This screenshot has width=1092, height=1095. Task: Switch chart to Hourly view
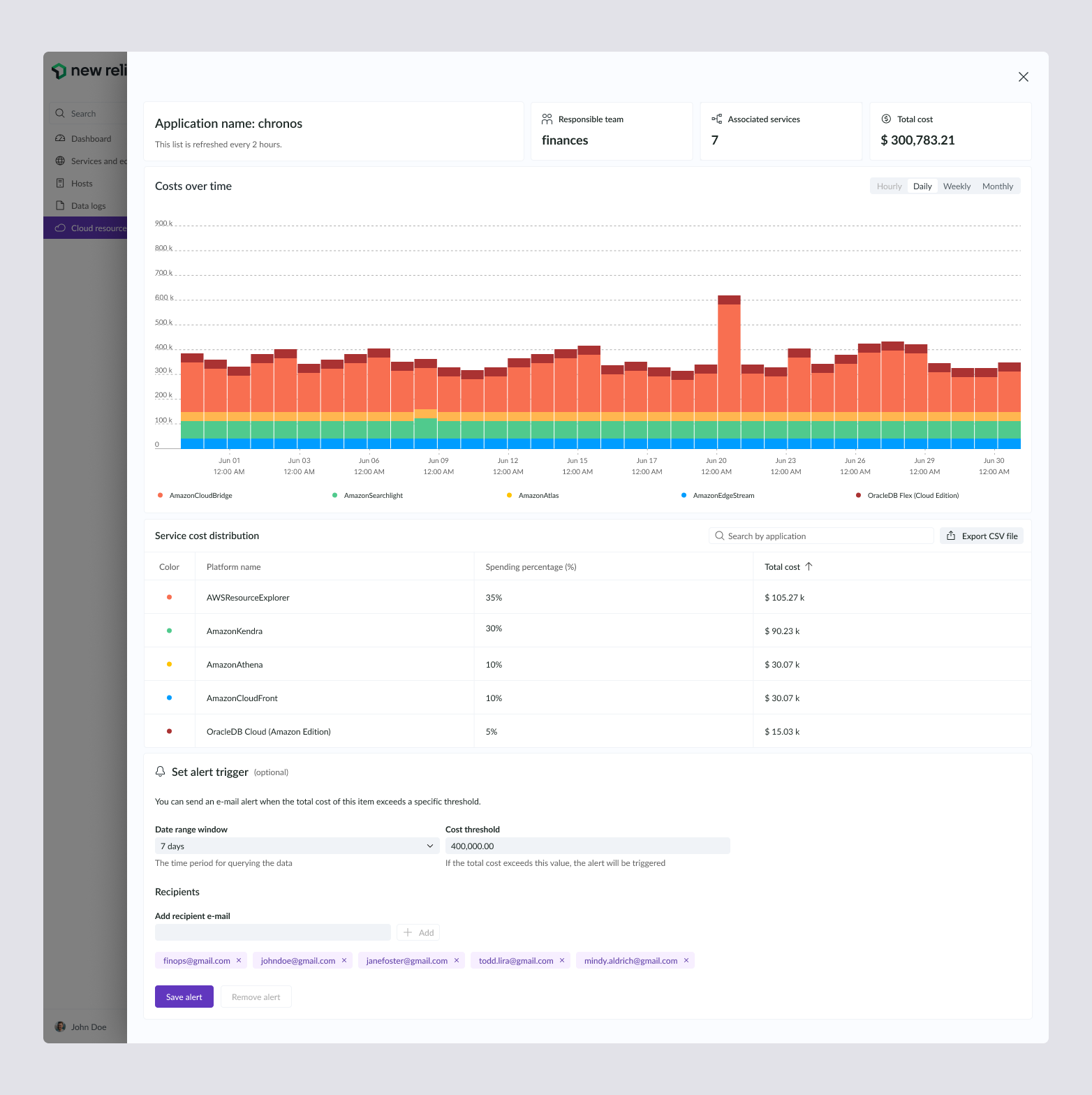(x=889, y=186)
